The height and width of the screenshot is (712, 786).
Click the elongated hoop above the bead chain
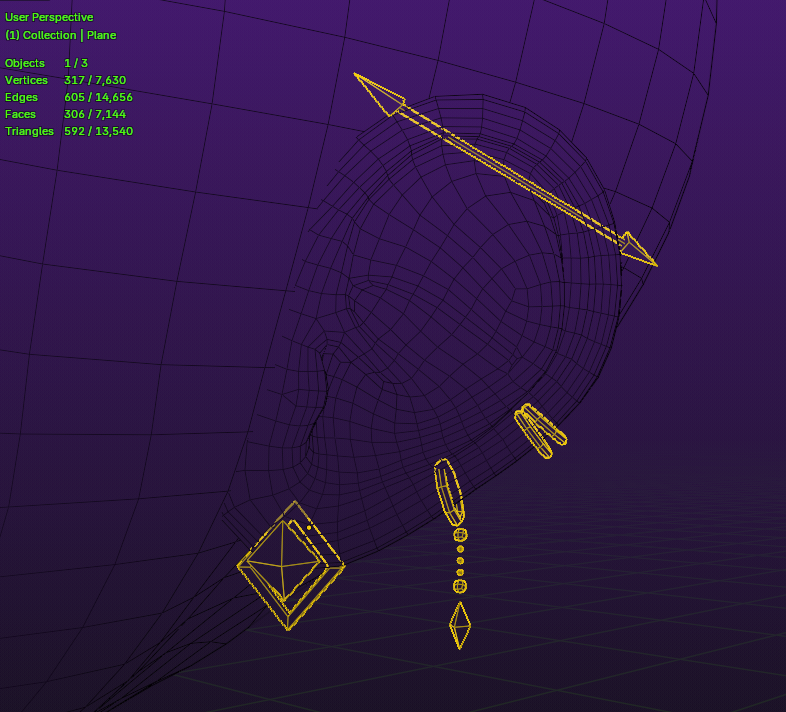pyautogui.click(x=448, y=490)
